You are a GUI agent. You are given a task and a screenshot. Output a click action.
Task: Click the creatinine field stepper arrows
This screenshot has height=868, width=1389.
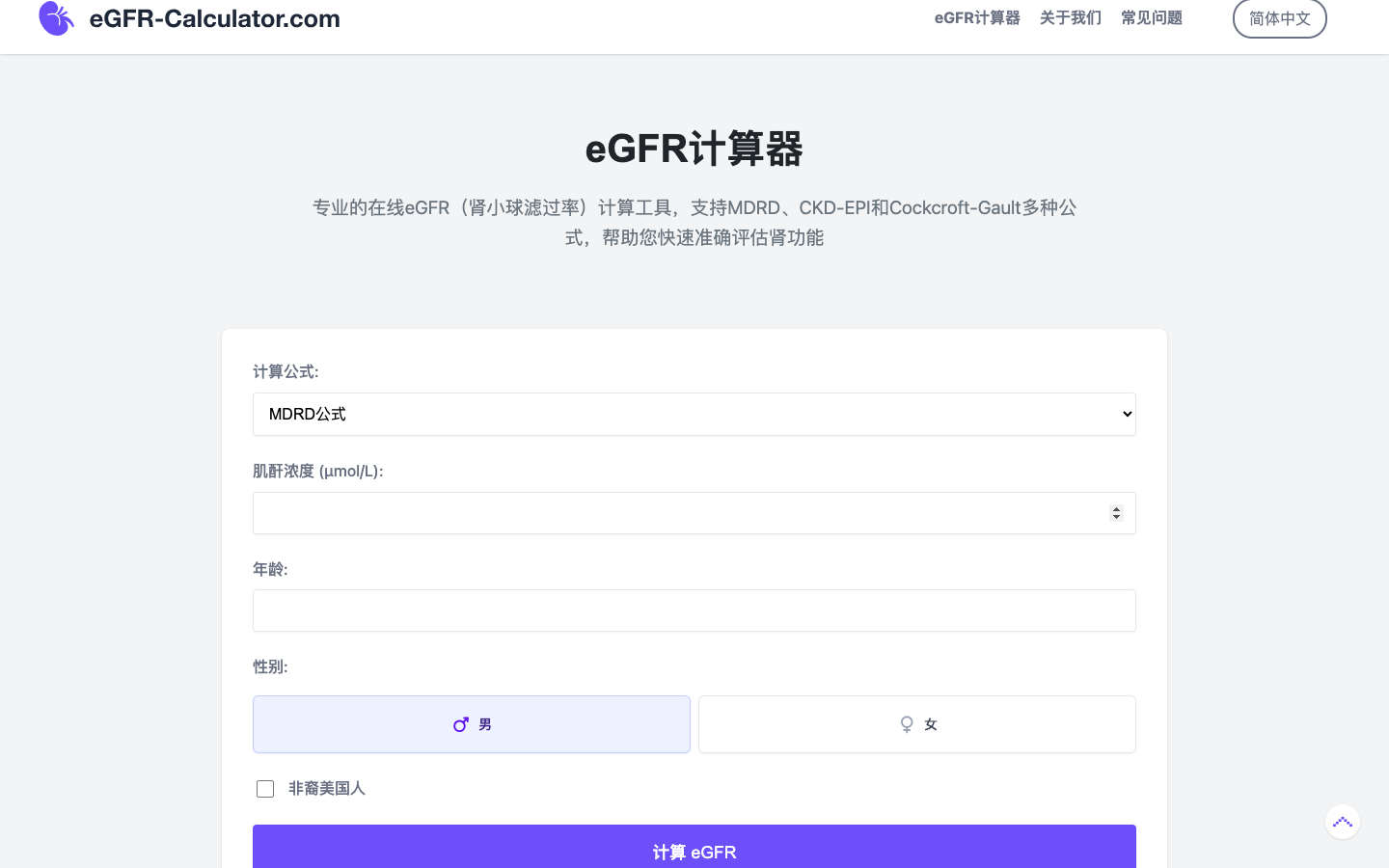pyautogui.click(x=1116, y=513)
